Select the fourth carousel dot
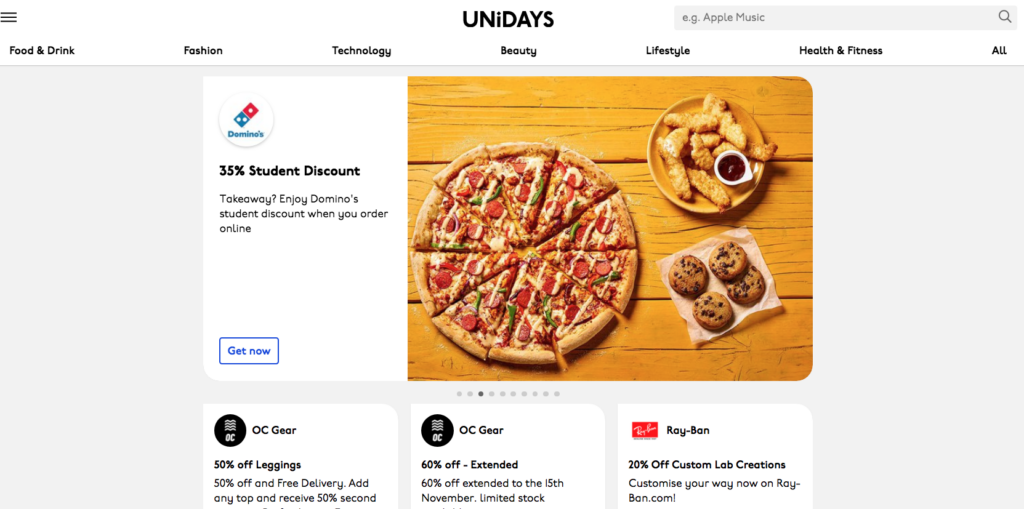Image resolution: width=1024 pixels, height=509 pixels. [x=491, y=394]
